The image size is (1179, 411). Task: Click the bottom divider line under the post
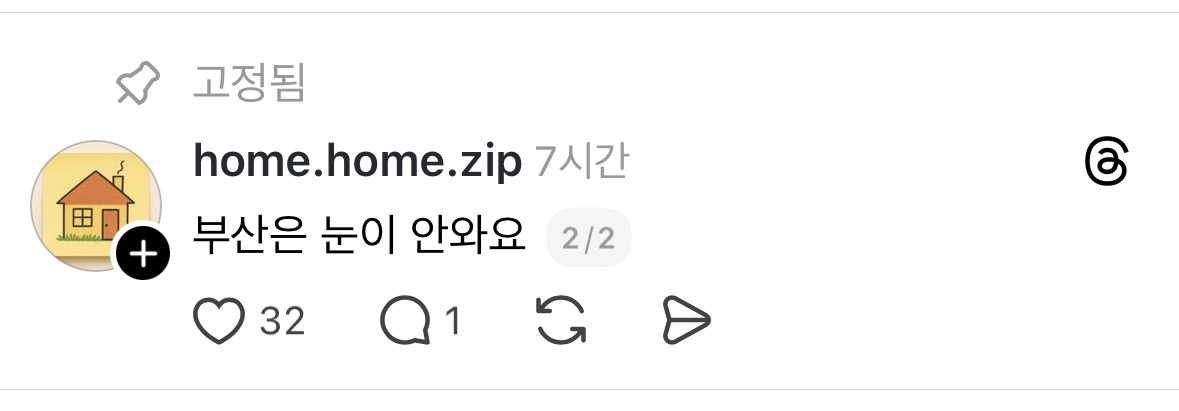(590, 389)
